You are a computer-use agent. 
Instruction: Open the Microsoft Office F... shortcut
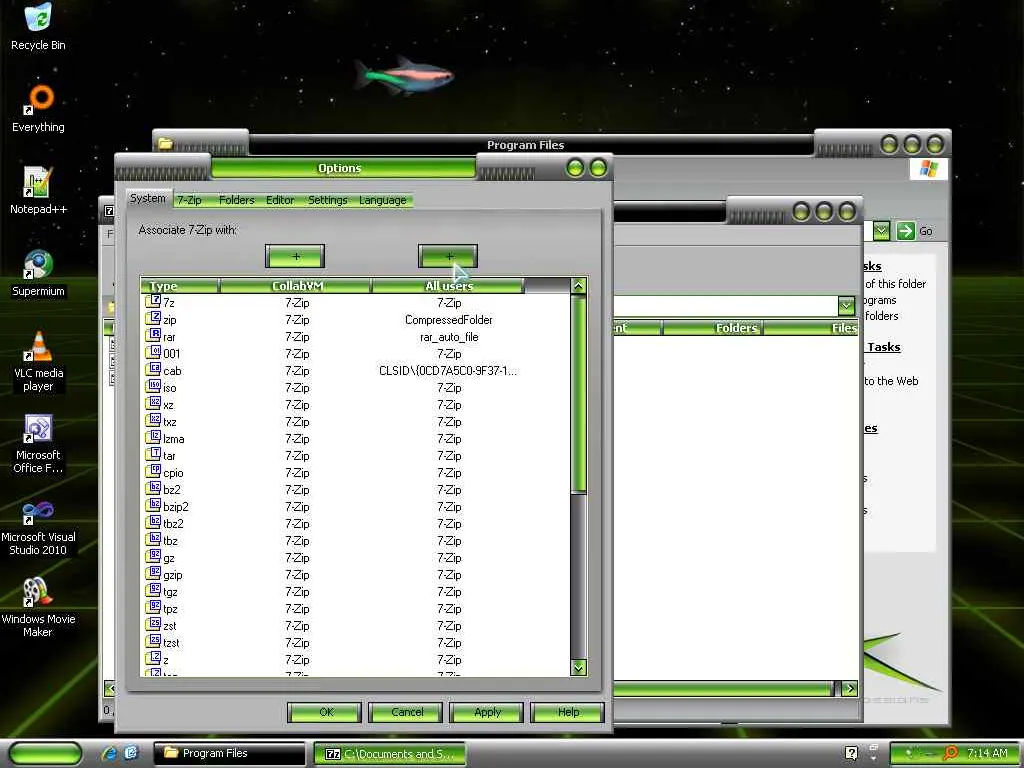click(x=38, y=443)
